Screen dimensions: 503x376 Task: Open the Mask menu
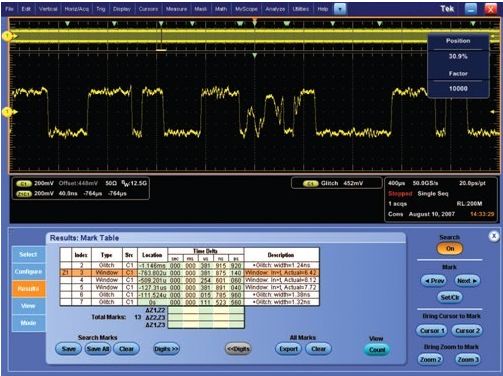coord(200,9)
